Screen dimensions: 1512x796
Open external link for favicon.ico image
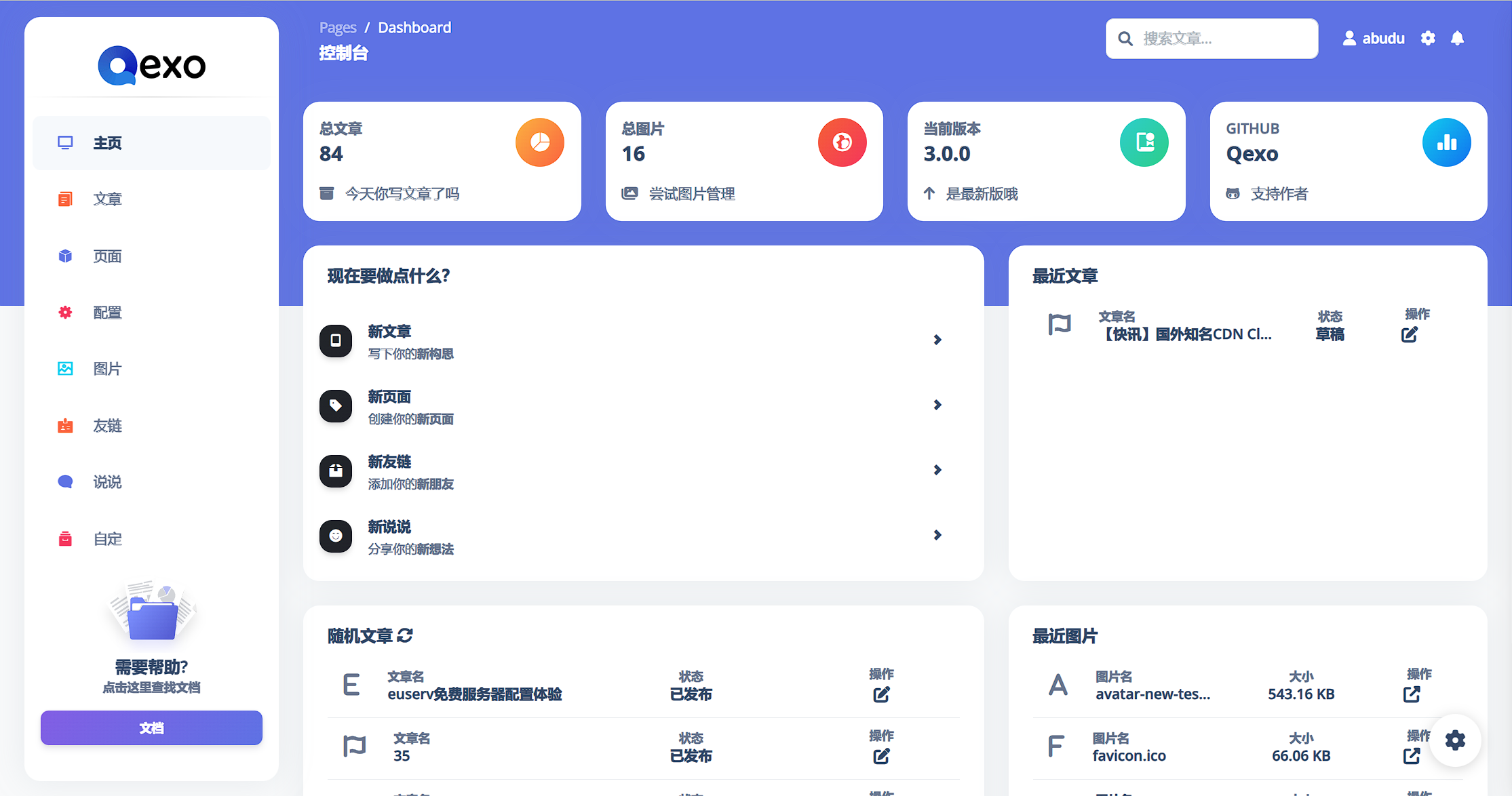(1412, 755)
